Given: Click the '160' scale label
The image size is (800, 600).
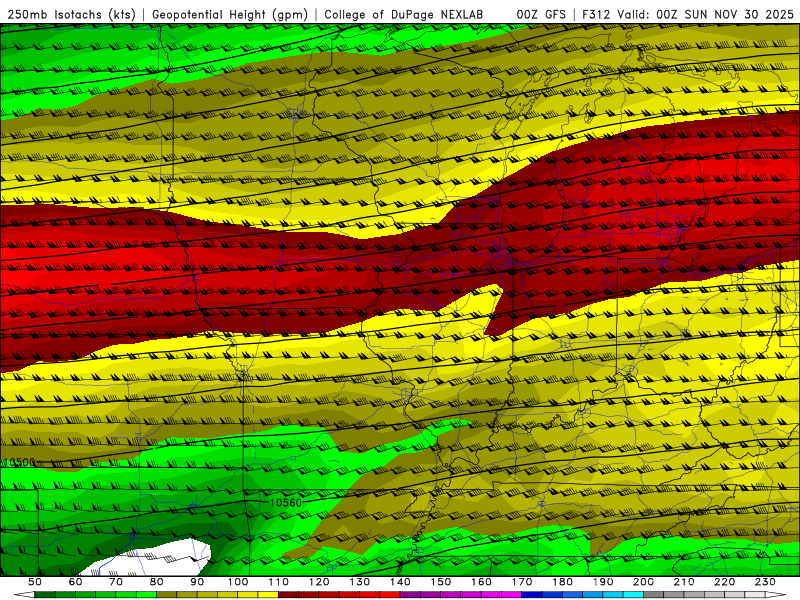Looking at the screenshot, I should [481, 582].
